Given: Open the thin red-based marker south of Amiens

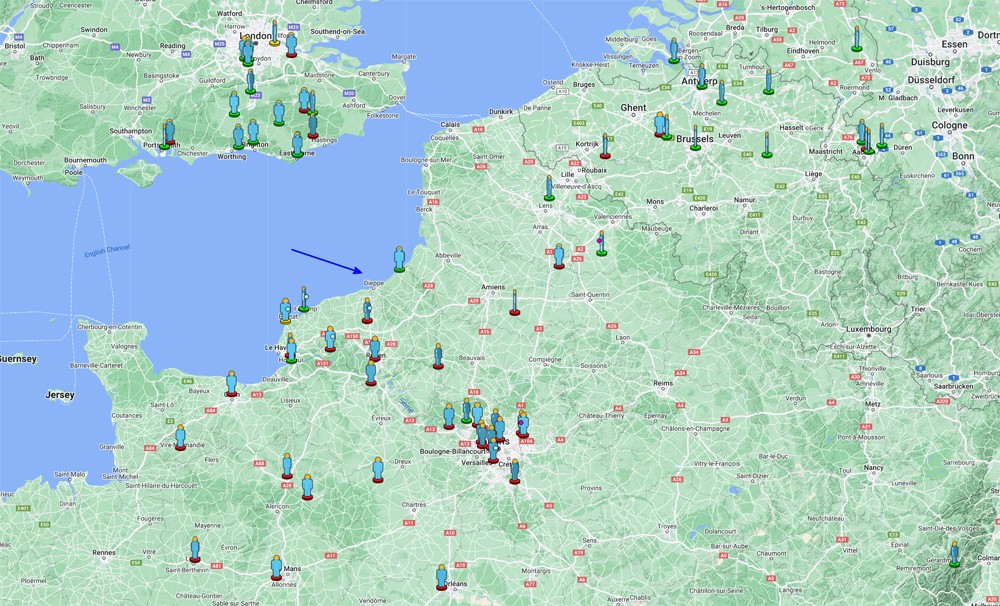Looking at the screenshot, I should tap(515, 303).
